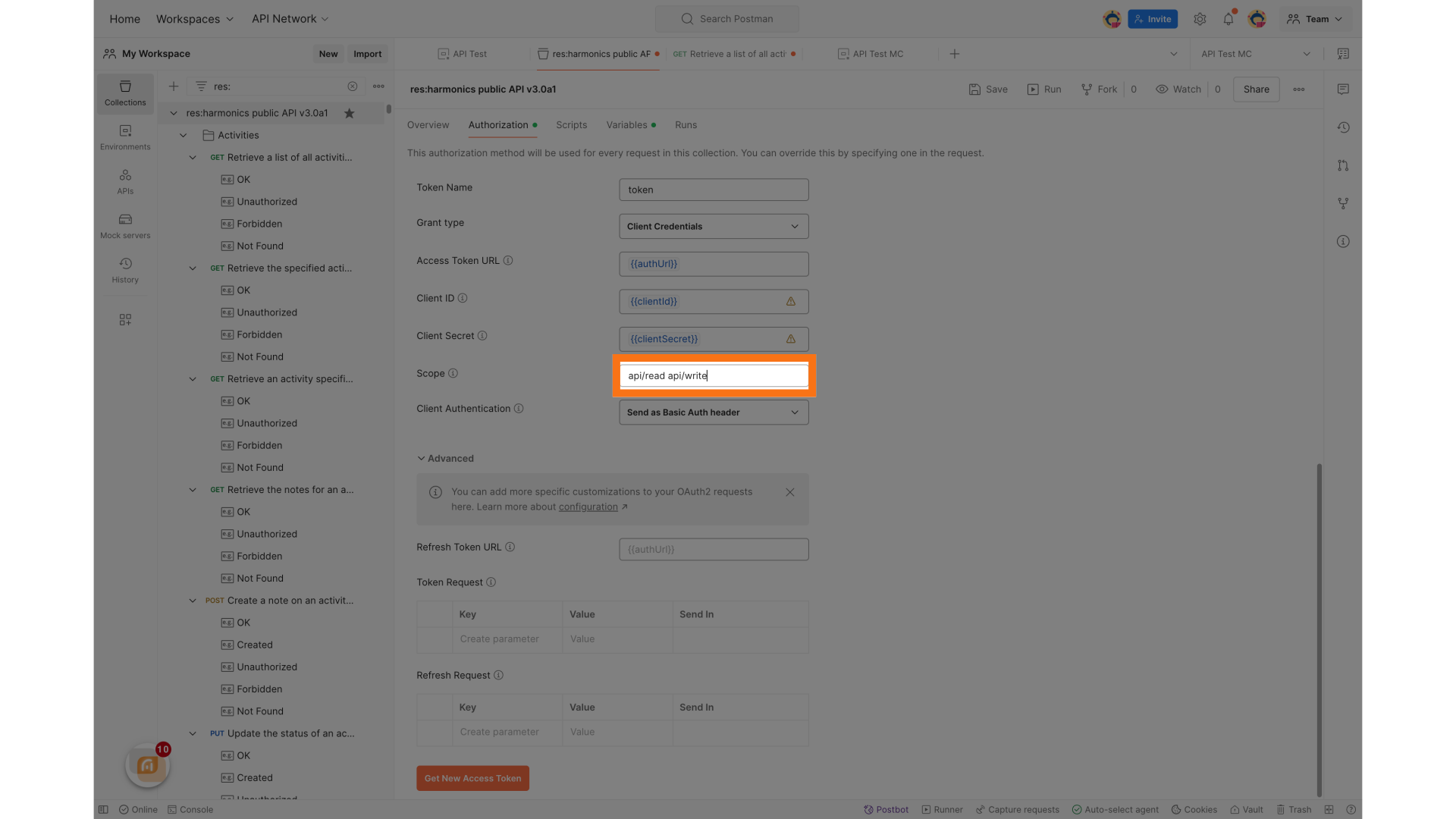This screenshot has width=1456, height=819.
Task: Open the Vault from the status bar
Action: [1246, 809]
